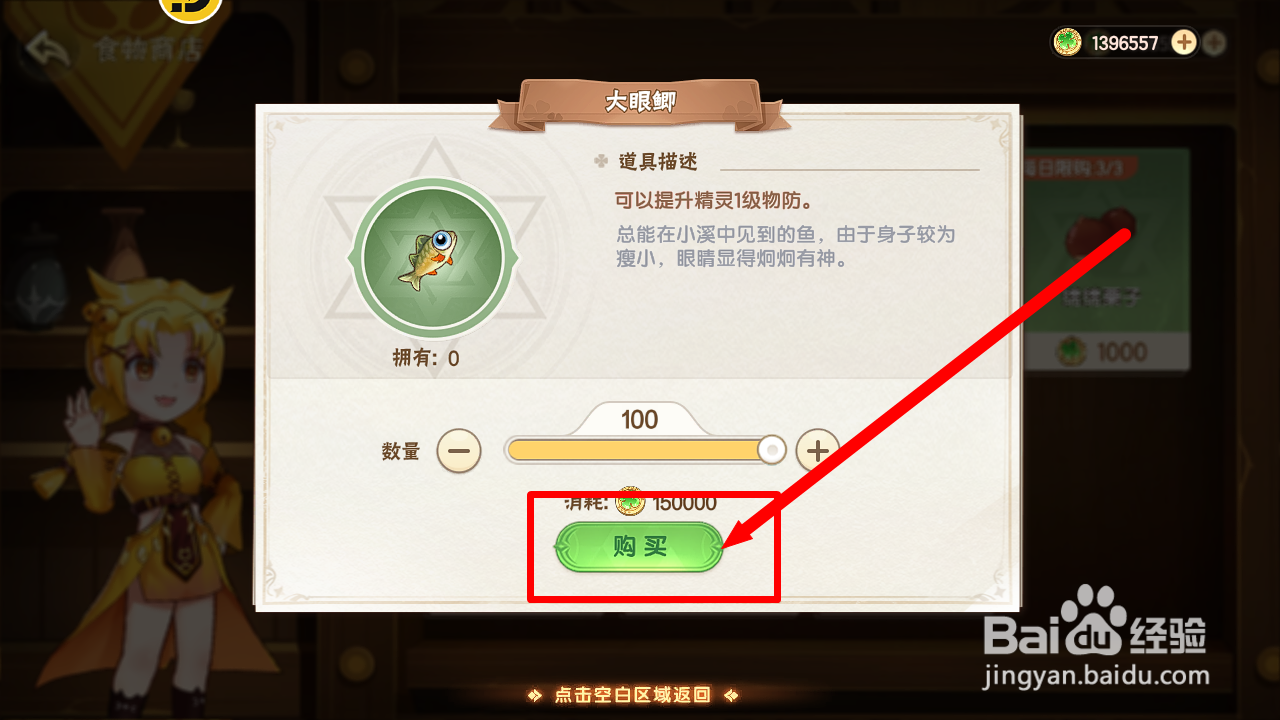This screenshot has width=1280, height=720.
Task: Add currency with the plus next to 1396557
Action: click(x=1184, y=42)
